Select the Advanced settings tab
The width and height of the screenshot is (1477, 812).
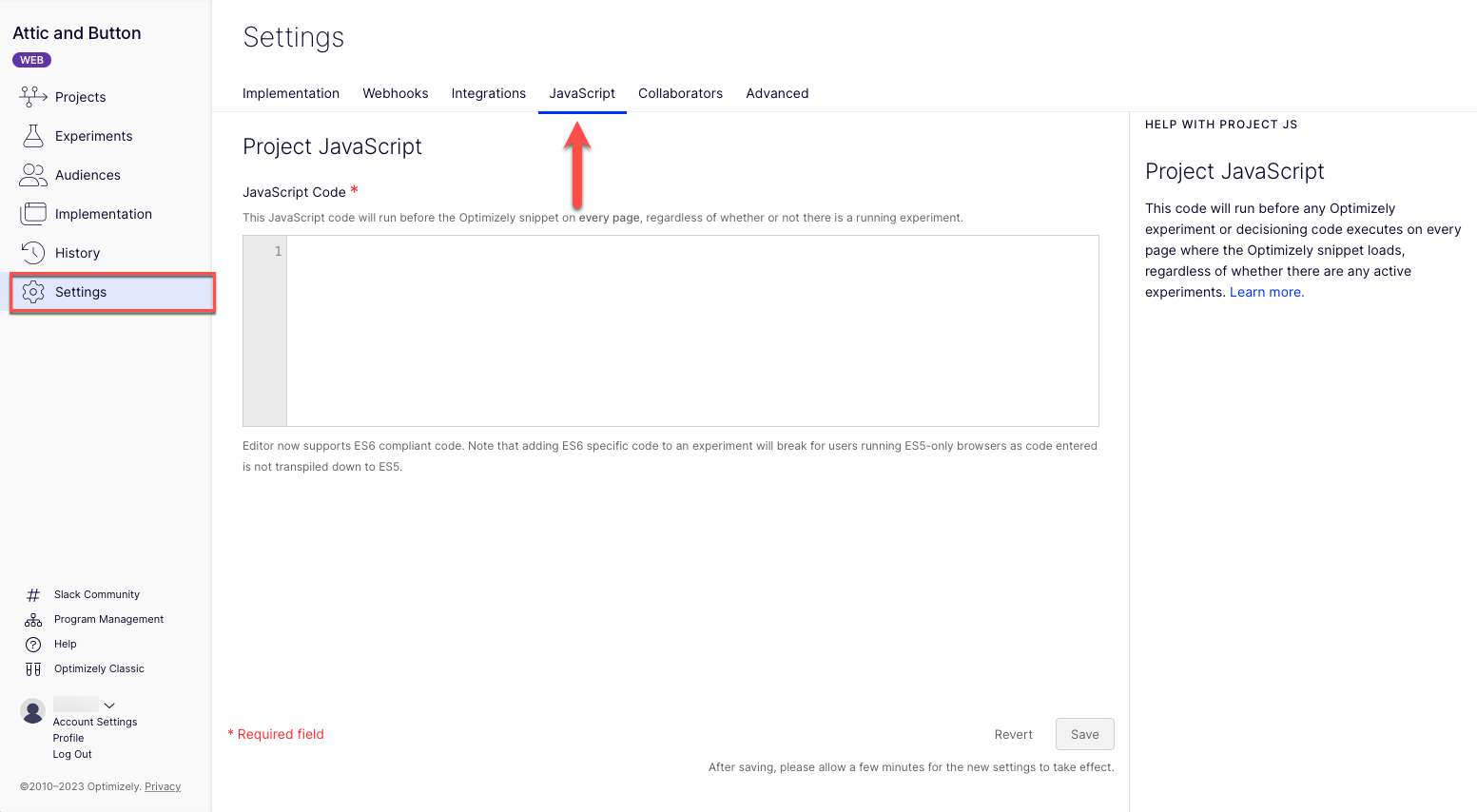pos(777,92)
